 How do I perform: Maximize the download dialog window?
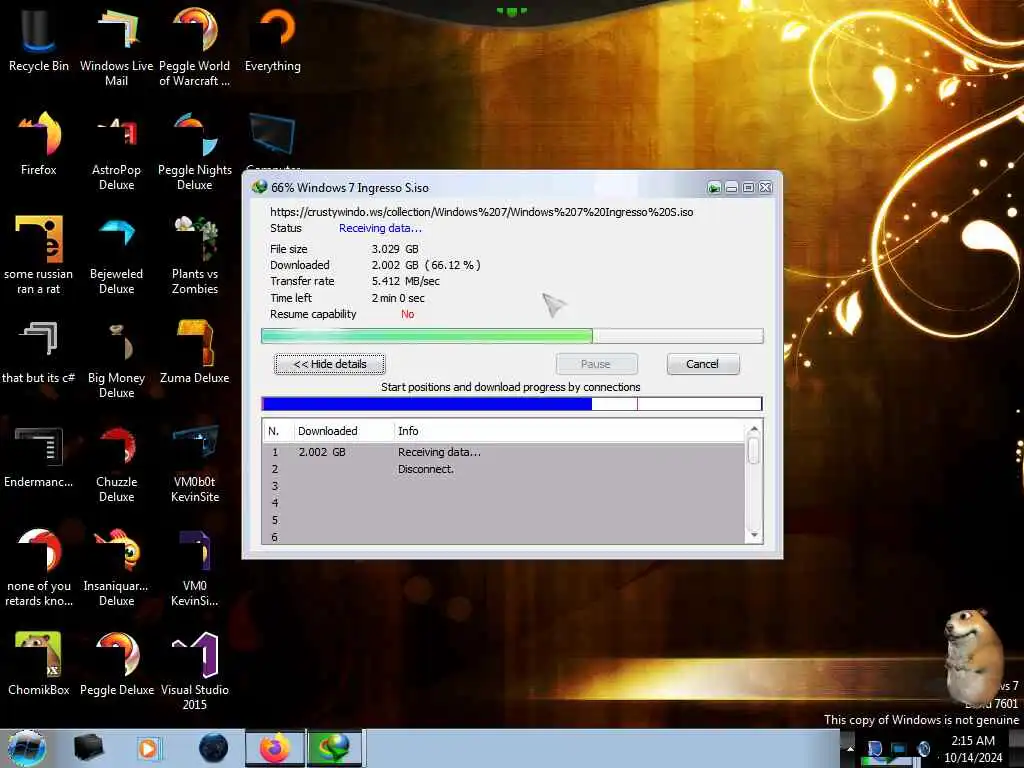(x=748, y=188)
